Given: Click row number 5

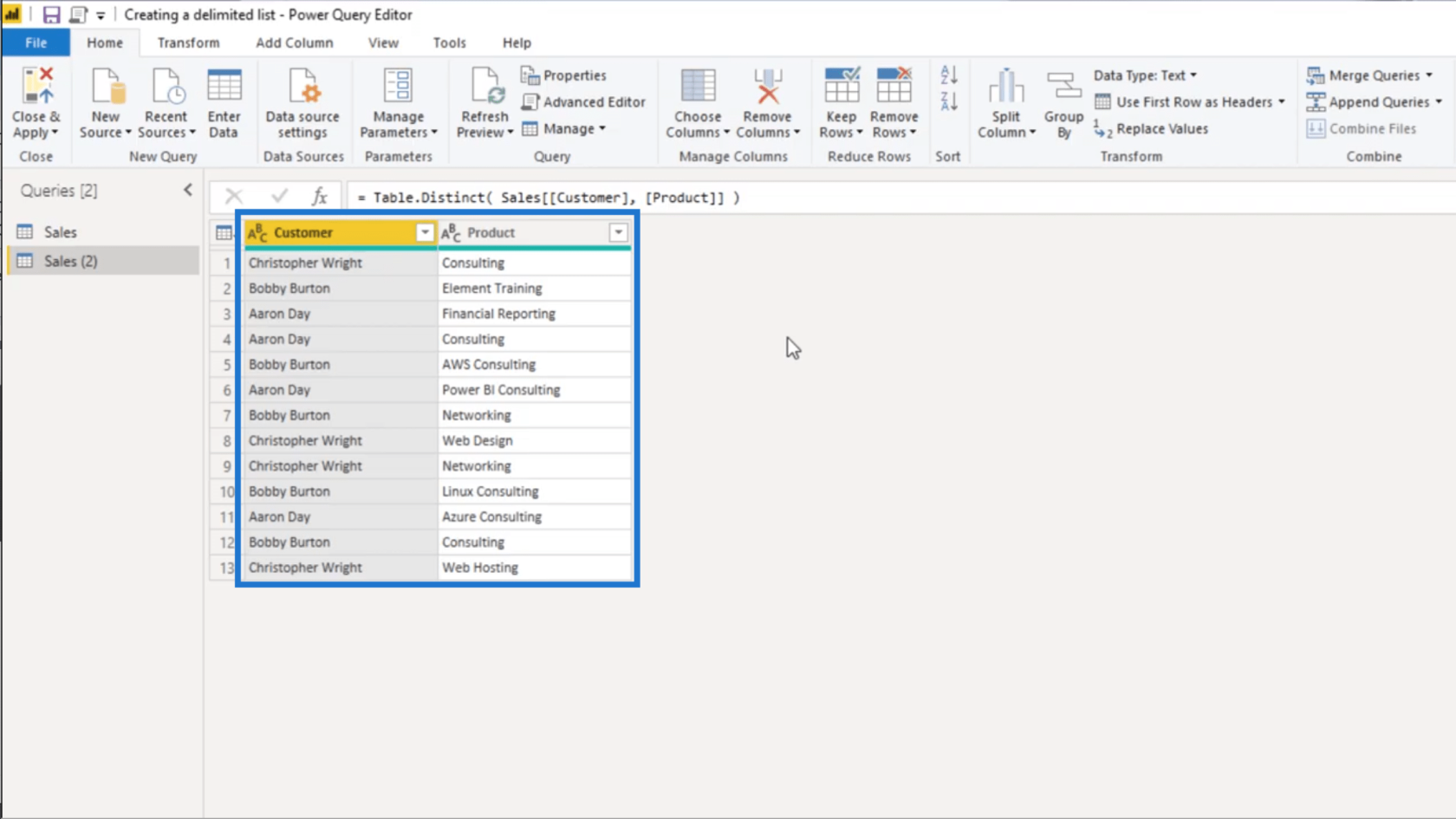Looking at the screenshot, I should click(226, 364).
